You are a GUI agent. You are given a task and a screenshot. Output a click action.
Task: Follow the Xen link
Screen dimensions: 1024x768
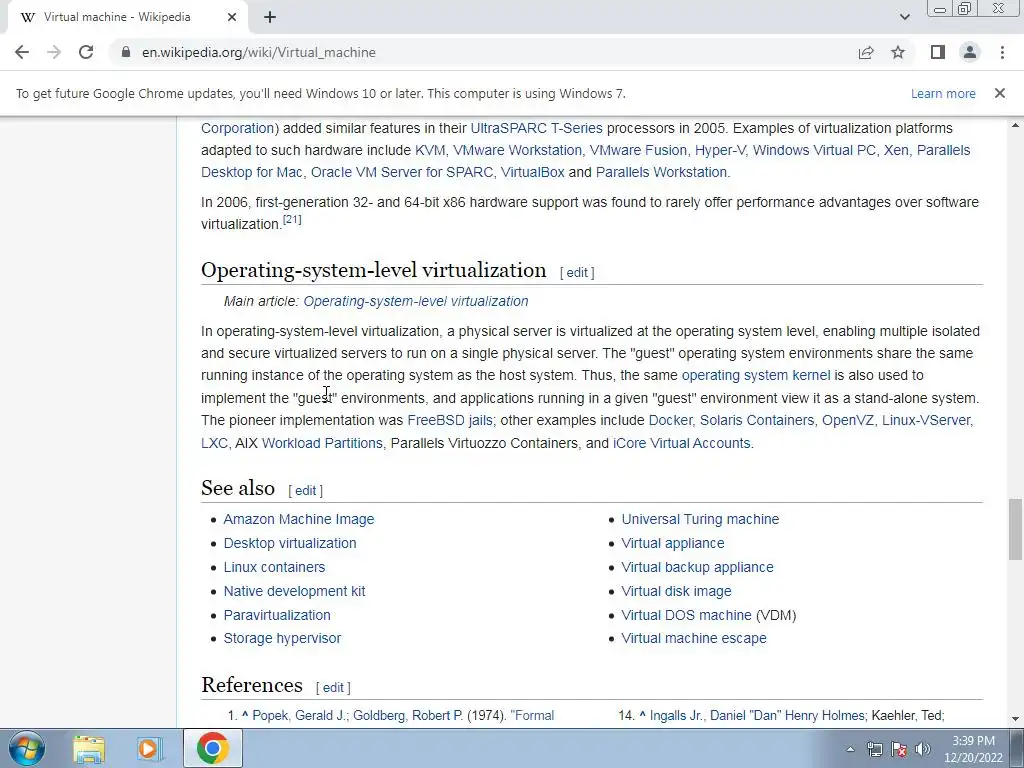[x=896, y=150]
